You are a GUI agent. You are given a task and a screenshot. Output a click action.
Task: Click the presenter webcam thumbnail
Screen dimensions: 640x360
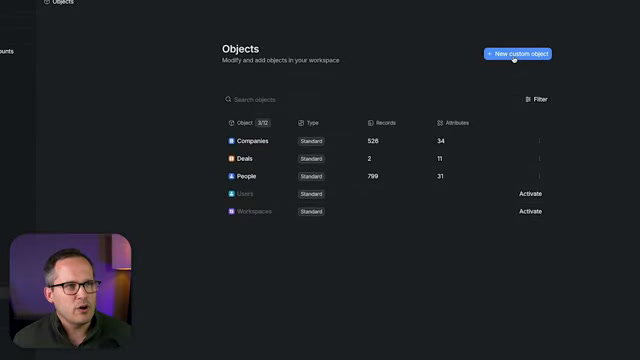71,291
